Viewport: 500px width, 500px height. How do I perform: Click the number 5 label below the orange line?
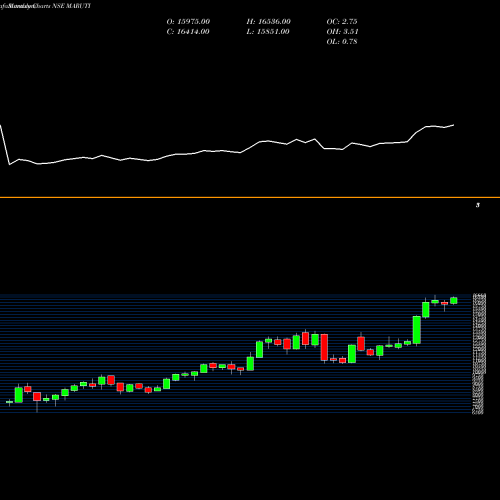tap(478, 205)
